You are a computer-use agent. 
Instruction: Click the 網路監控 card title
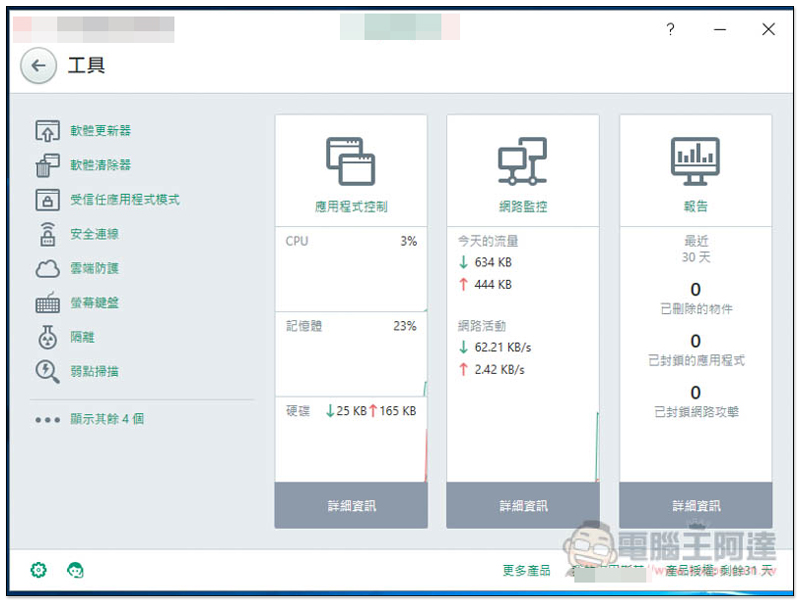(523, 207)
